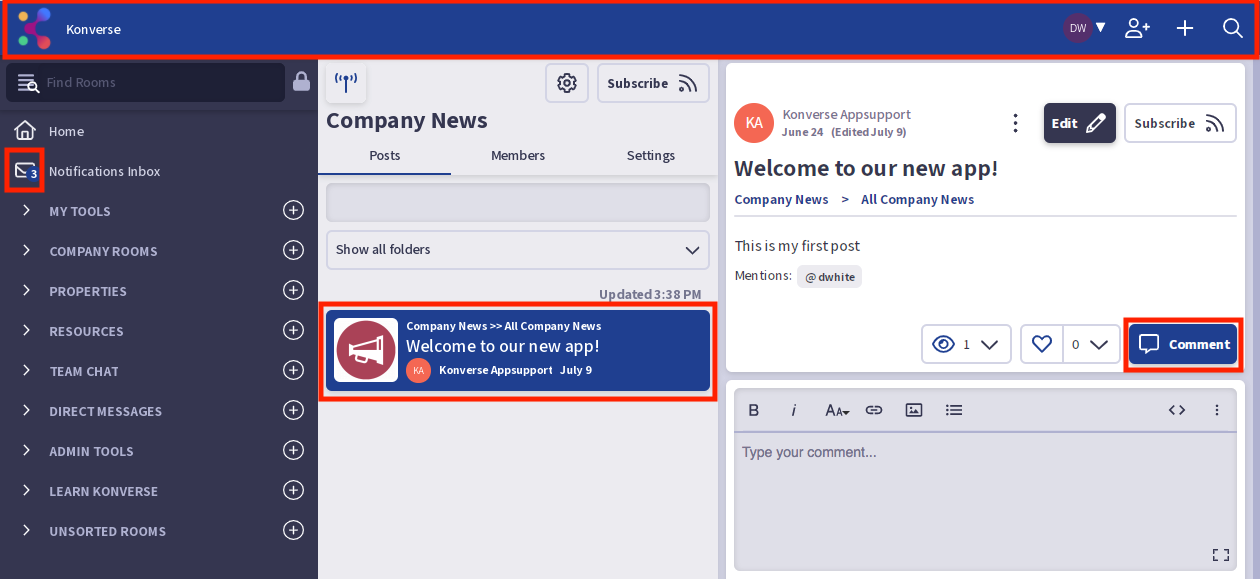
Task: Follow the All Company News breadcrumb link
Action: pos(917,200)
